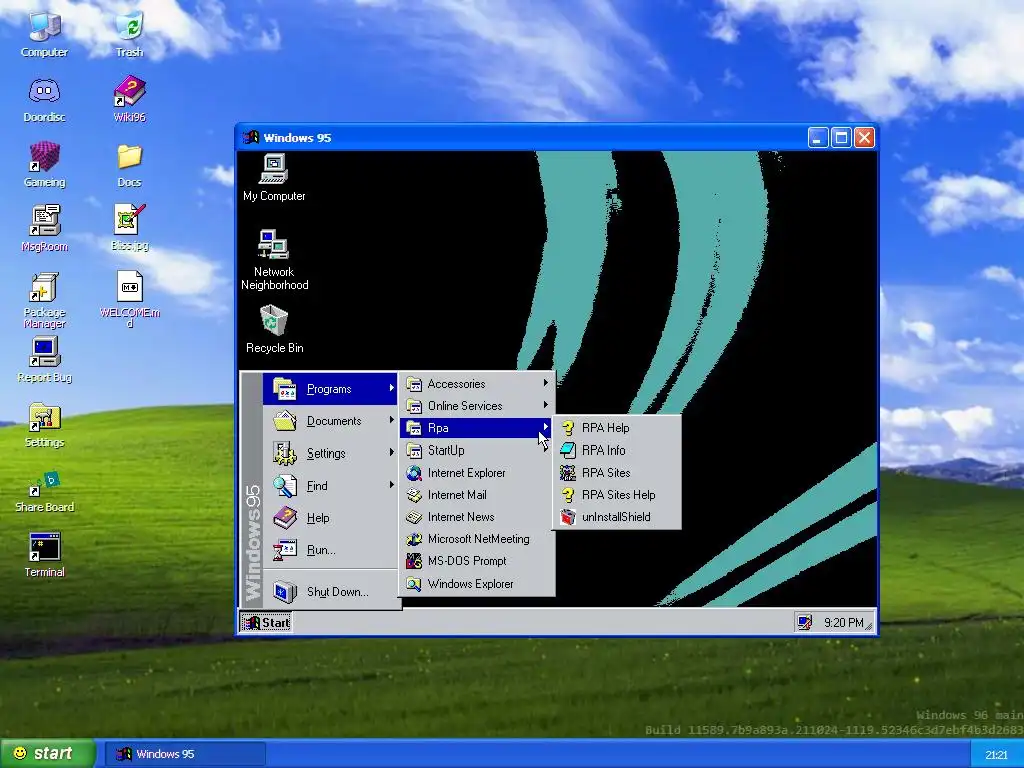Open Help from the Start menu
1024x768 pixels.
coord(330,518)
